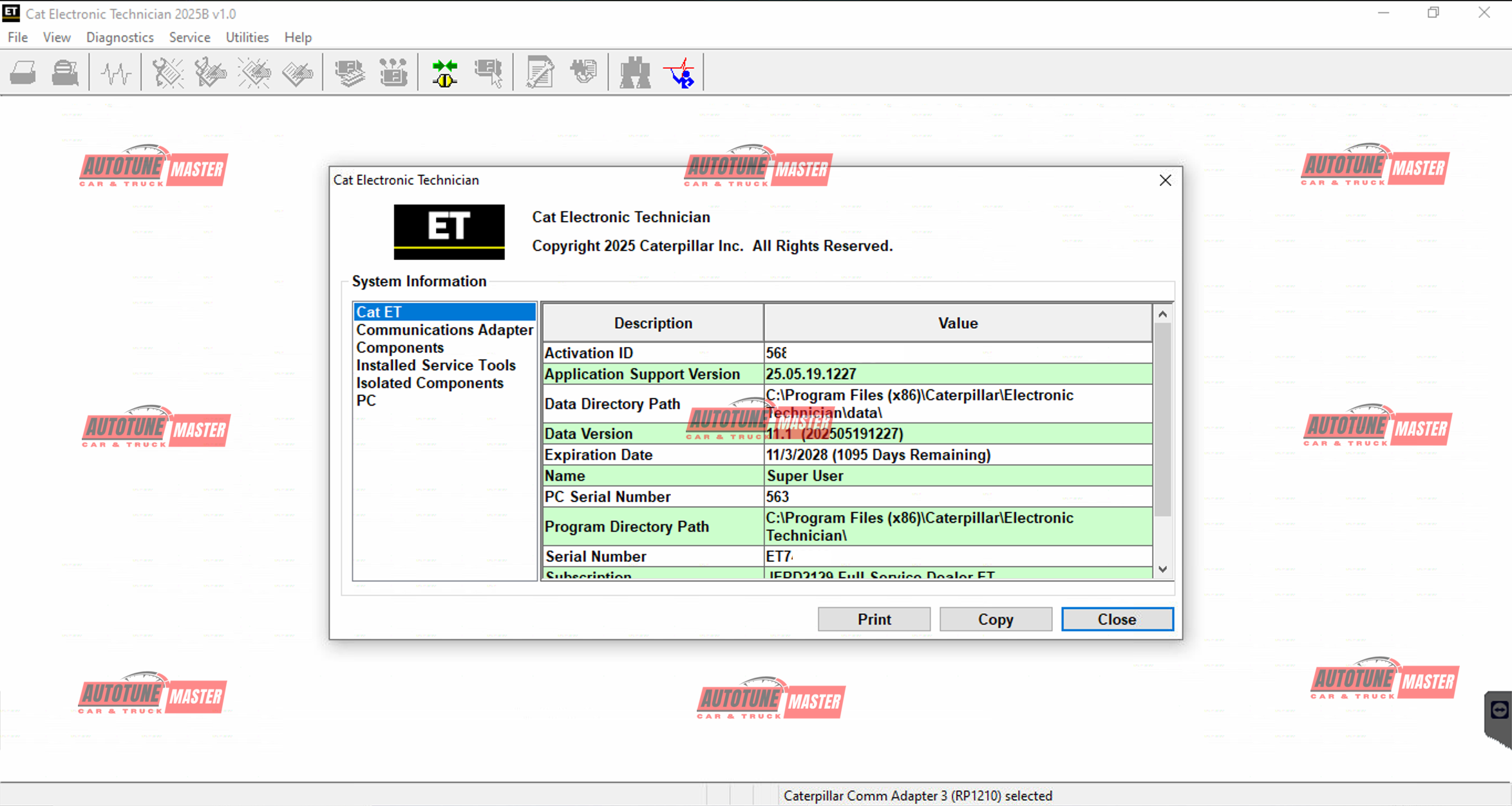Open the Status Tool waveform icon

116,73
